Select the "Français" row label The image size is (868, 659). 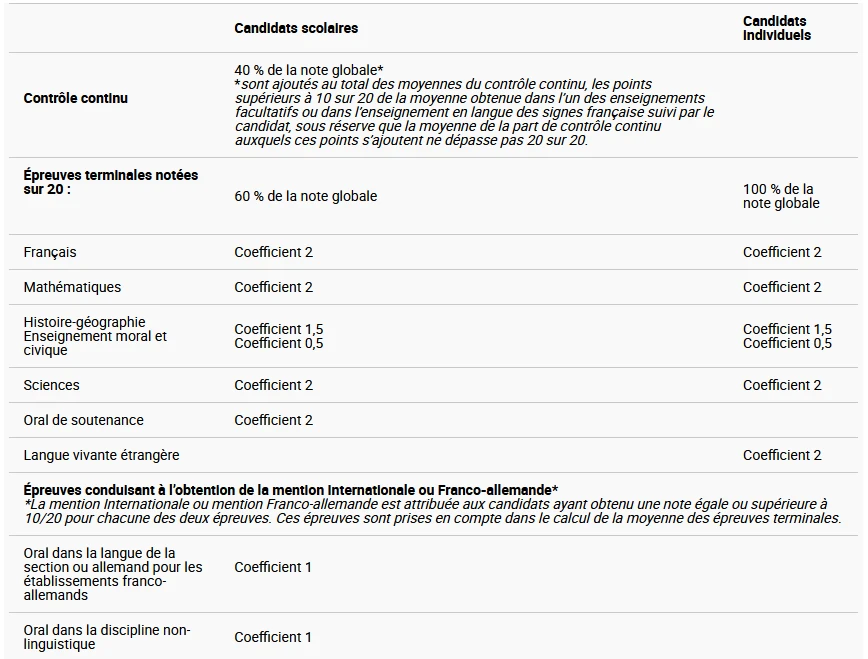(50, 252)
